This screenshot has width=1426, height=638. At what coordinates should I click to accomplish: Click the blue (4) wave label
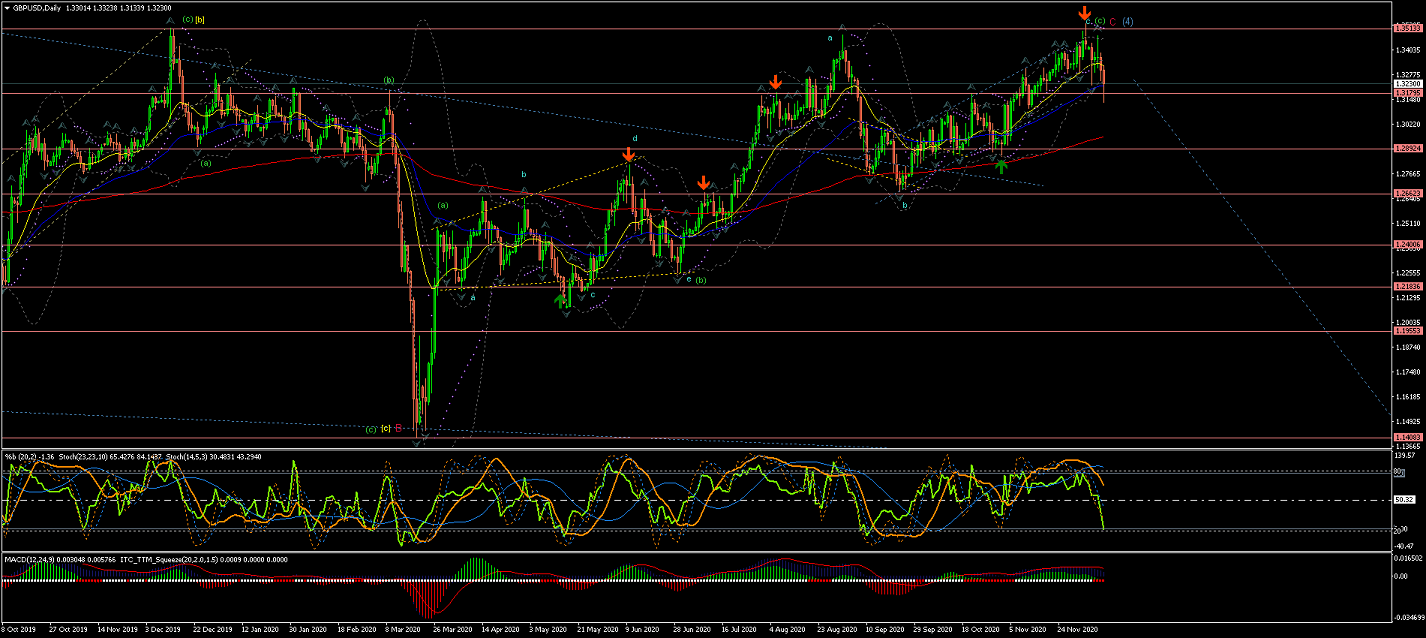1127,22
